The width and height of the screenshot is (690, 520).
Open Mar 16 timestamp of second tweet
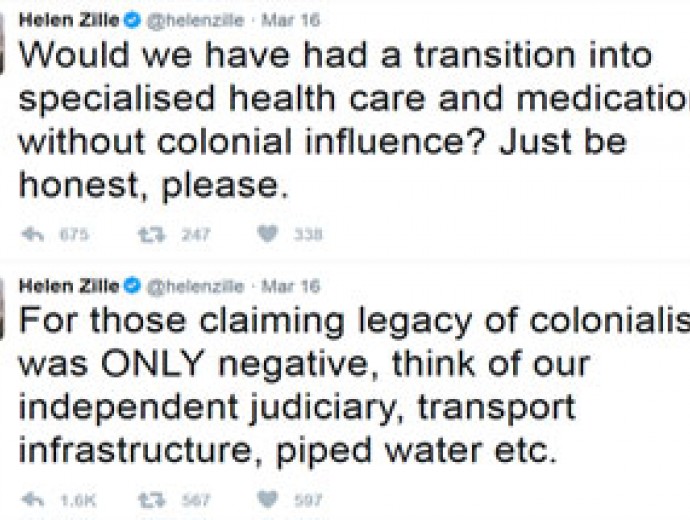[290, 286]
